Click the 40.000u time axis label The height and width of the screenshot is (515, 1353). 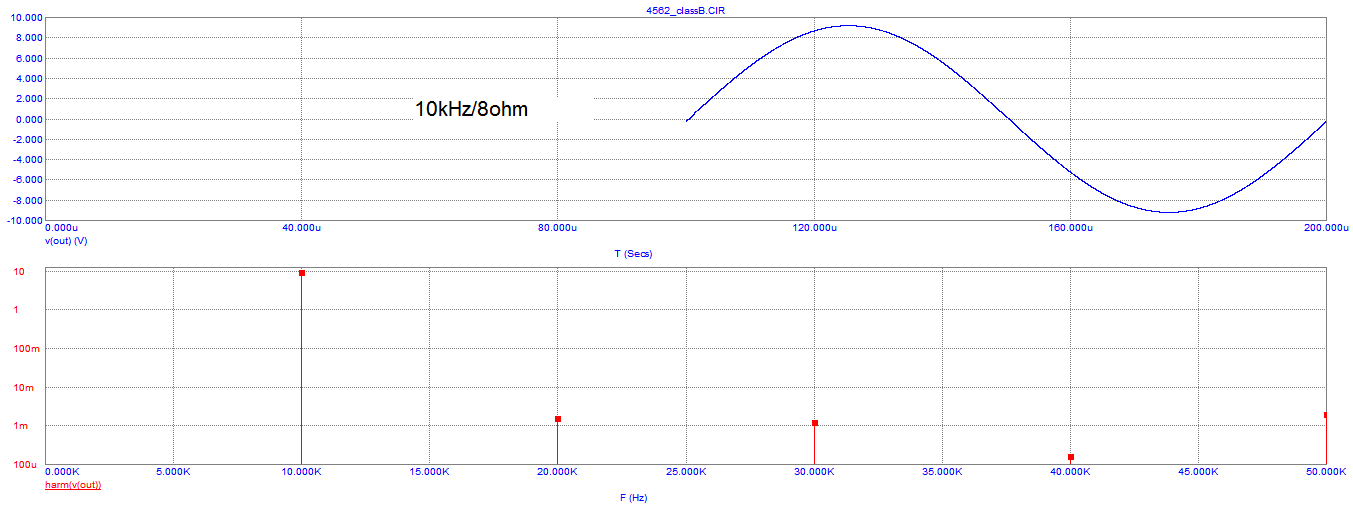coord(302,229)
